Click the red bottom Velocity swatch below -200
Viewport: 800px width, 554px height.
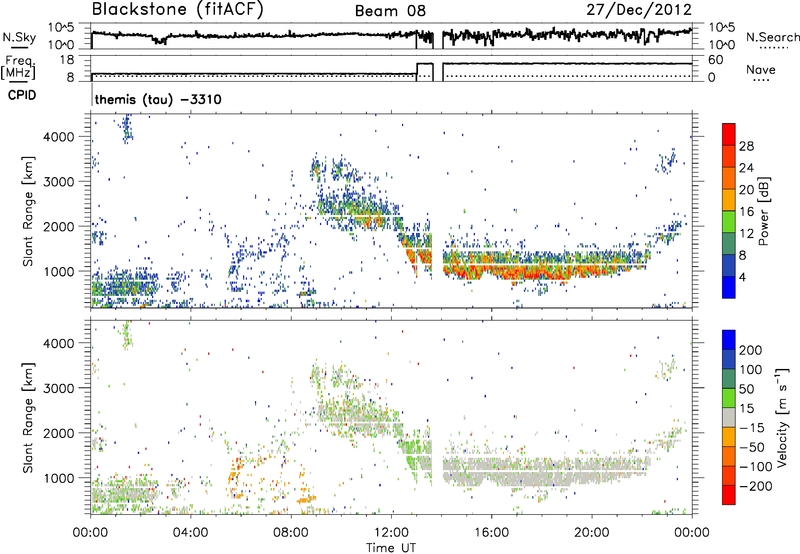pyautogui.click(x=729, y=495)
